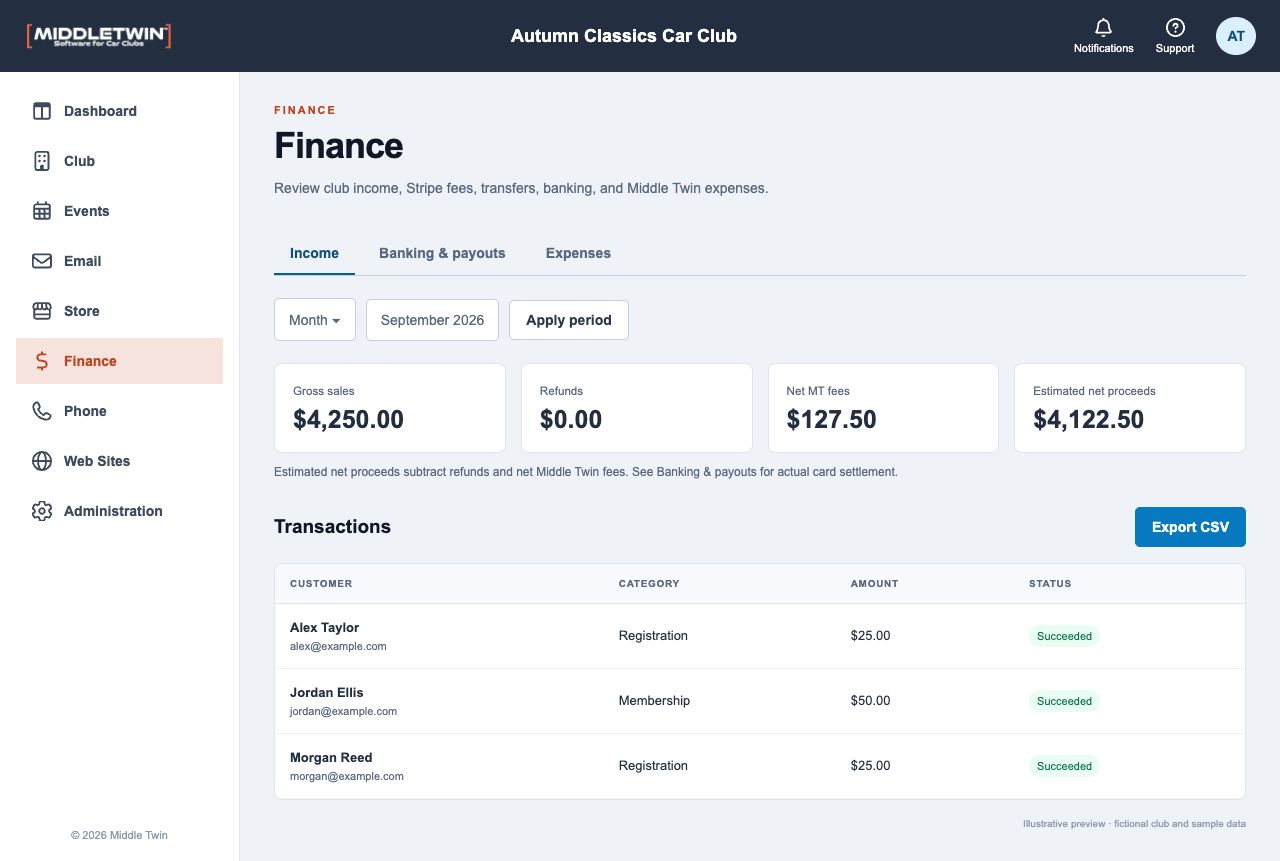
Task: Click the Autumn Classics Car Club title
Action: pos(624,36)
